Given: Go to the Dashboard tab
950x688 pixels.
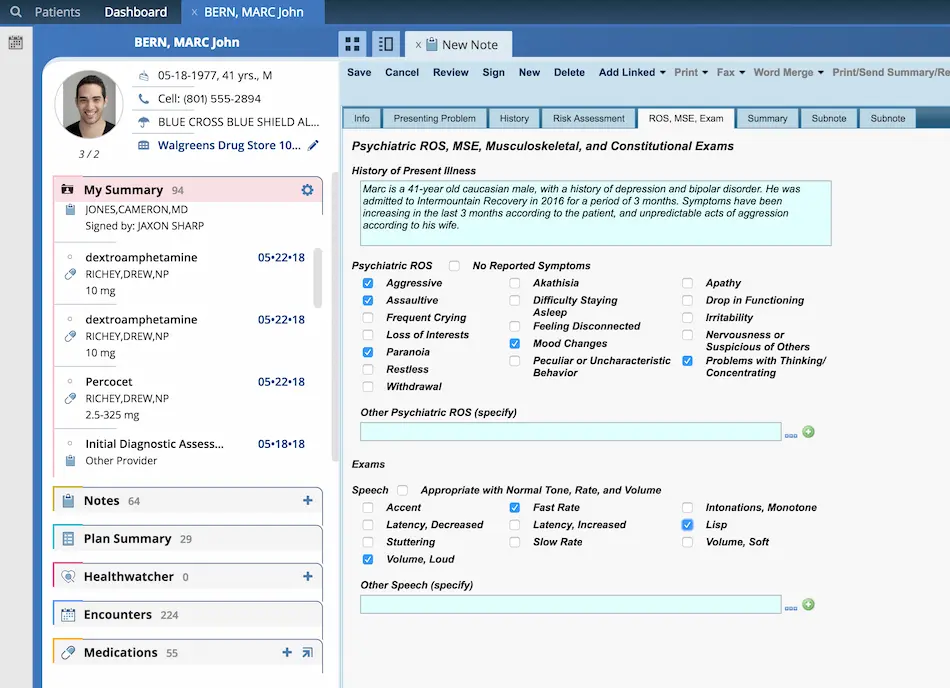Looking at the screenshot, I should click(x=135, y=12).
